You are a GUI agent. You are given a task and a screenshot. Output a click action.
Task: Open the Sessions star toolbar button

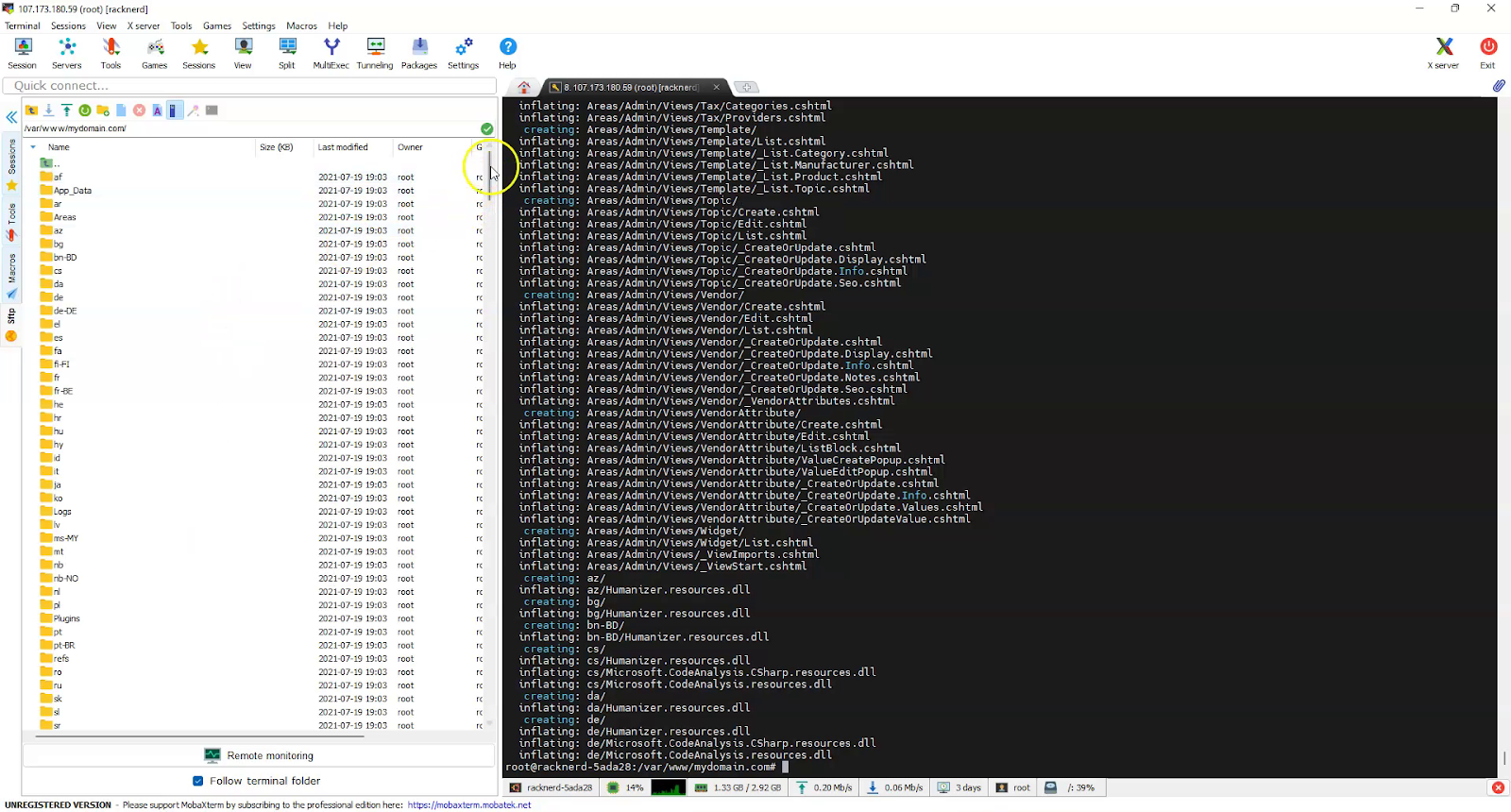[x=198, y=54]
